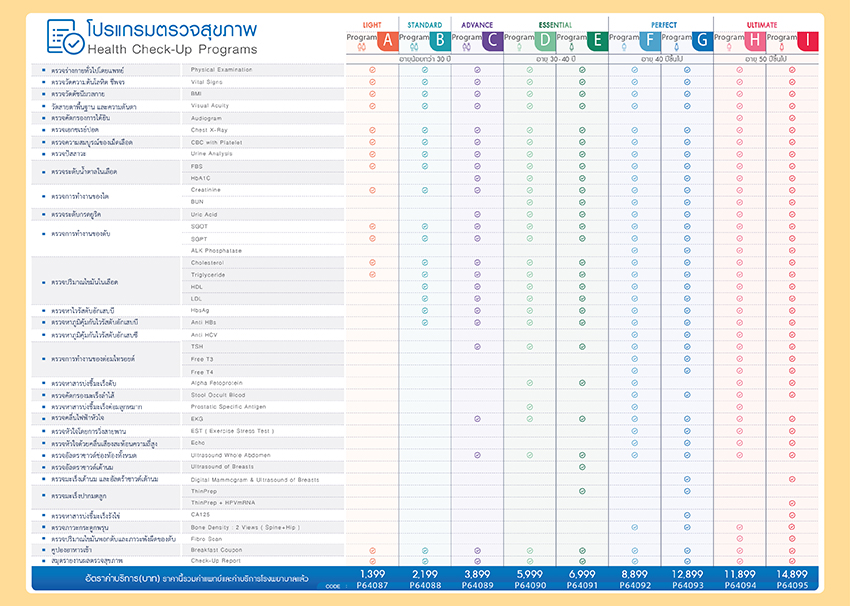
Task: Click the PERFECT category heading
Action: (x=664, y=25)
